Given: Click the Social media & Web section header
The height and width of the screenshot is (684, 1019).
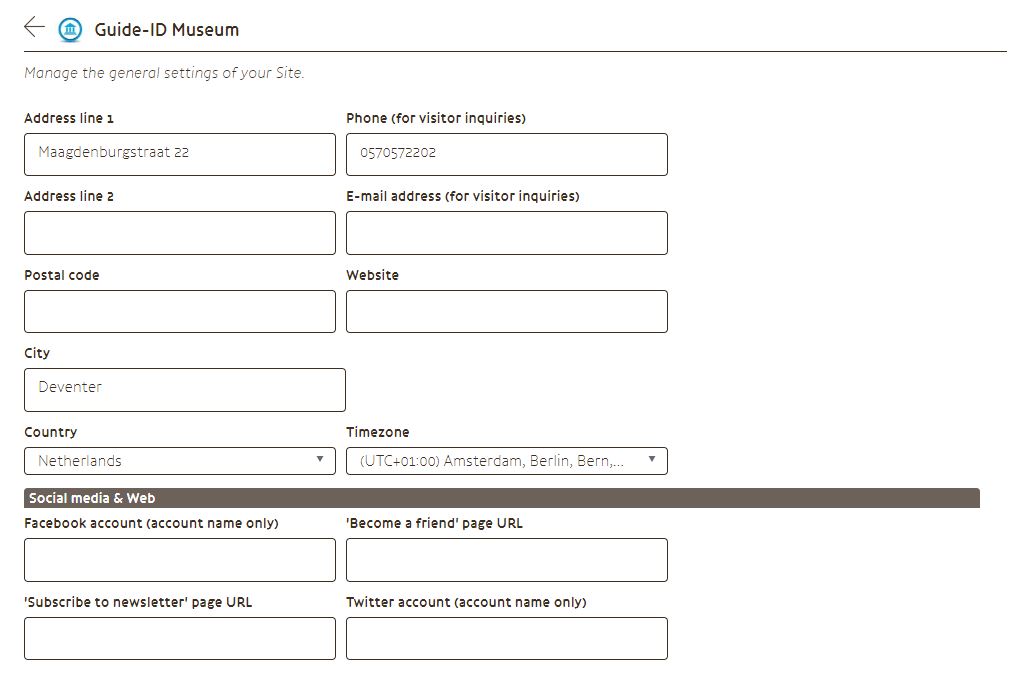Looking at the screenshot, I should 502,498.
